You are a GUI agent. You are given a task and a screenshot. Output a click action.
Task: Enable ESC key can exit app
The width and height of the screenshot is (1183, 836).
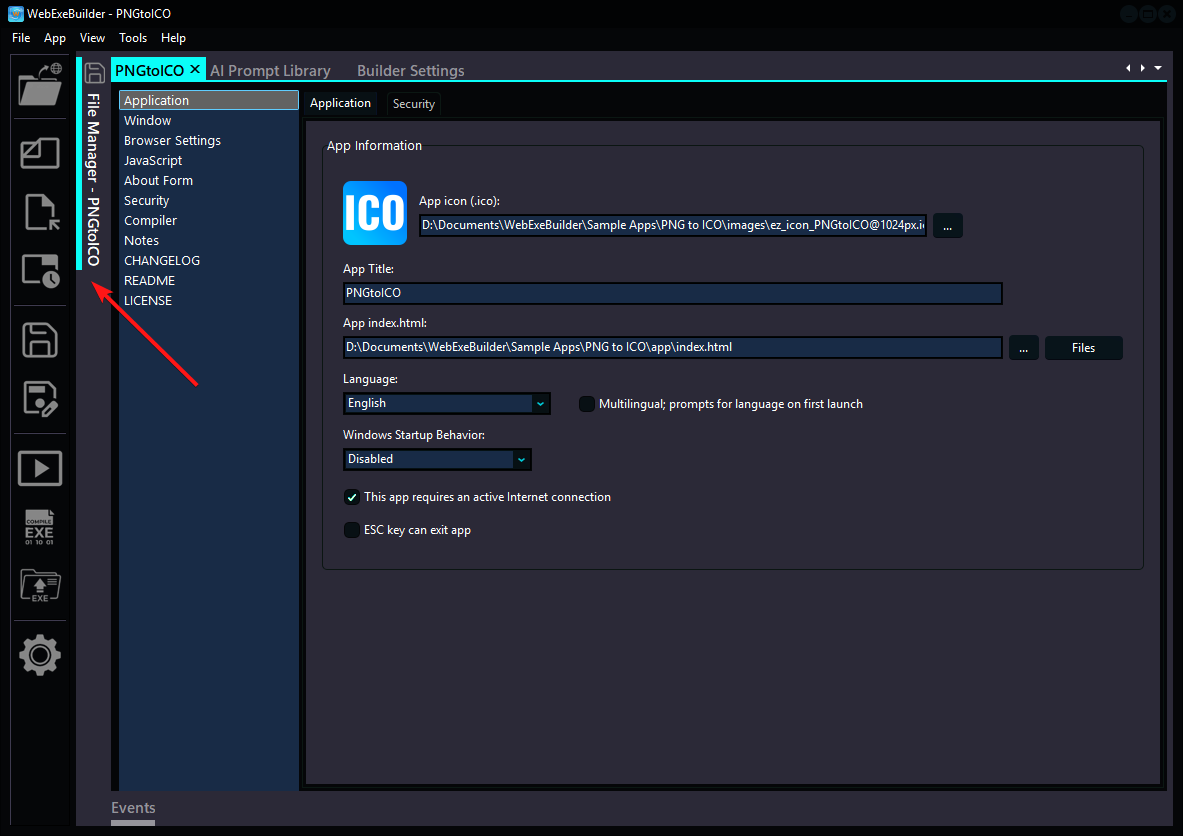(x=351, y=529)
